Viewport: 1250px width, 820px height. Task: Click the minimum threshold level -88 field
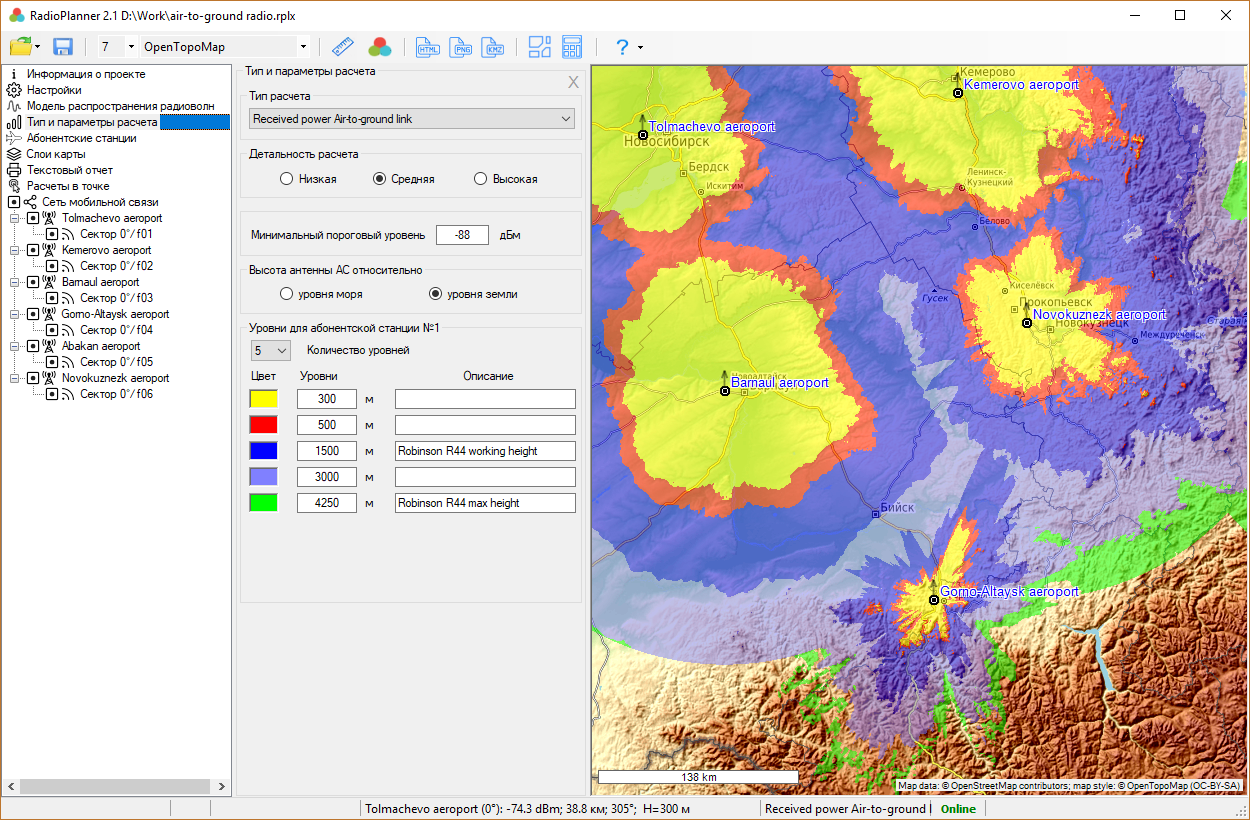tap(462, 235)
